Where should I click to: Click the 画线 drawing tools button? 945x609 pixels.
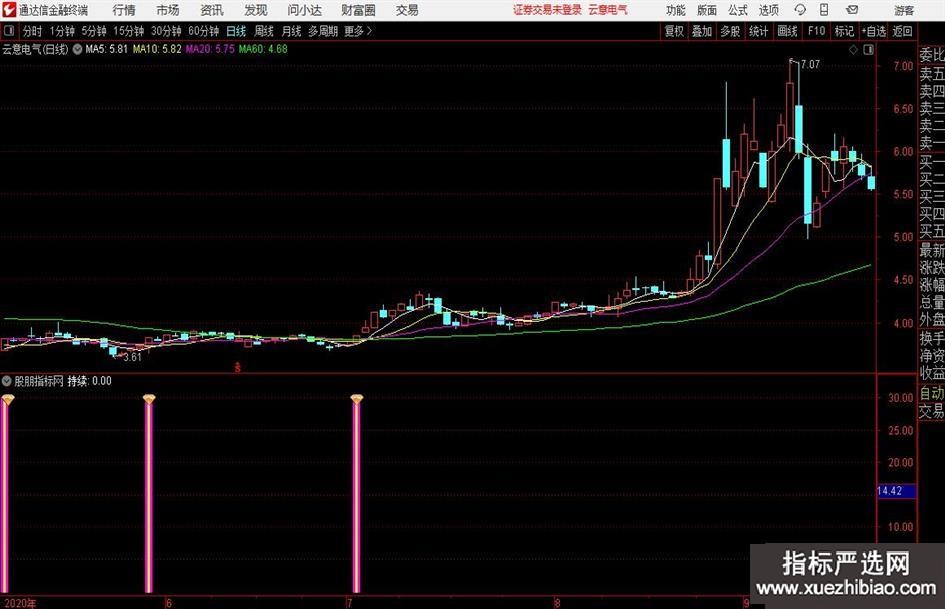tap(787, 31)
